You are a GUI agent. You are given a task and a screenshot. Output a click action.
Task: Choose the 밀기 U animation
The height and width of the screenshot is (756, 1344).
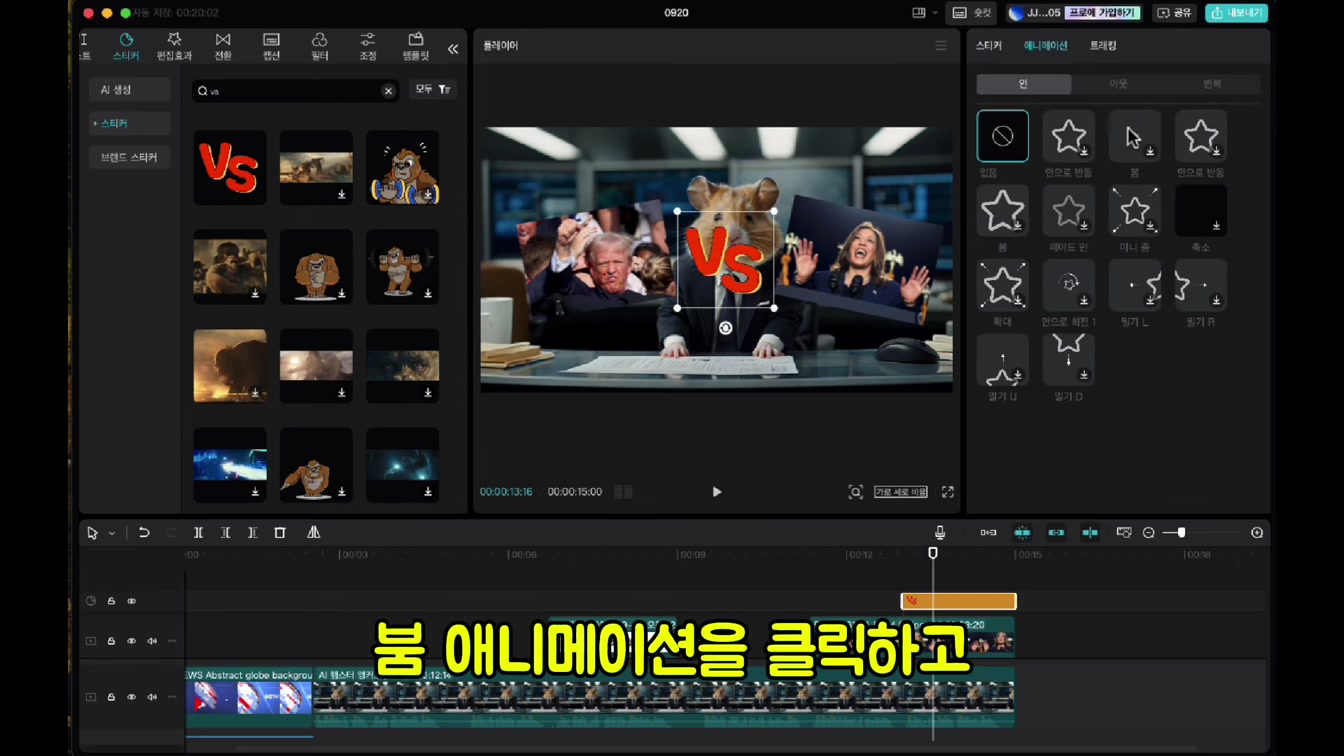(x=1003, y=360)
